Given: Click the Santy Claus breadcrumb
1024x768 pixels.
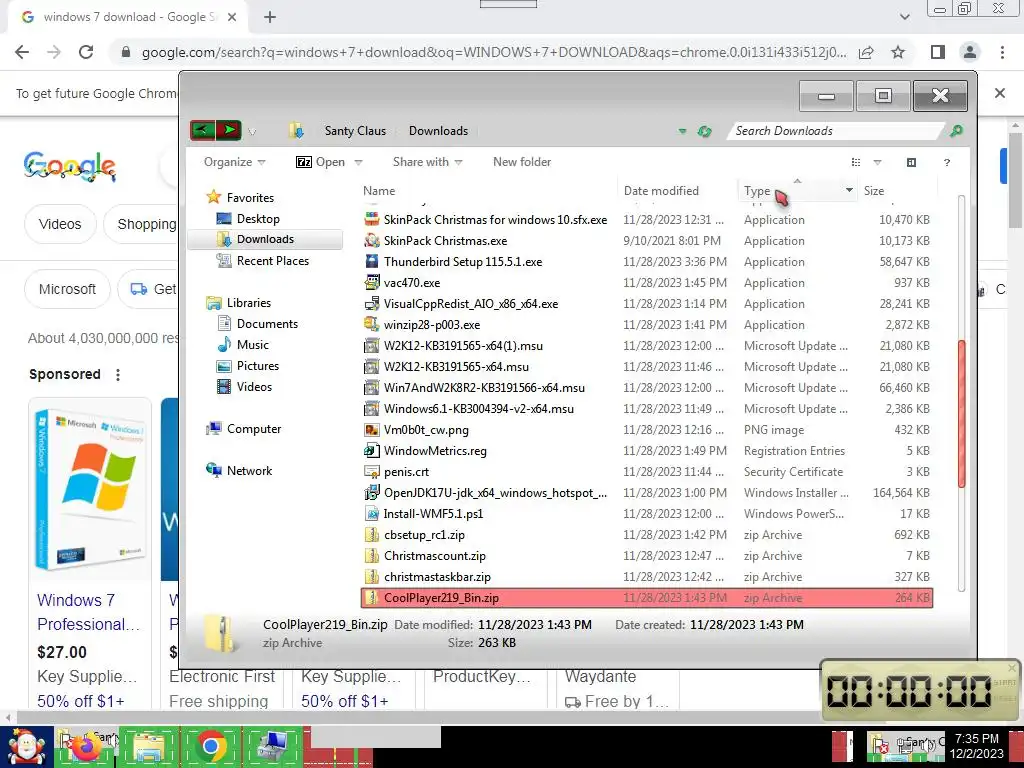Looking at the screenshot, I should [x=355, y=131].
